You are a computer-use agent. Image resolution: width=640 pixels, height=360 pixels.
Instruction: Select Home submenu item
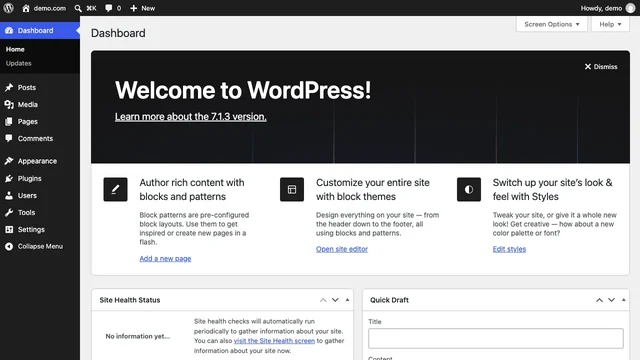tap(15, 49)
